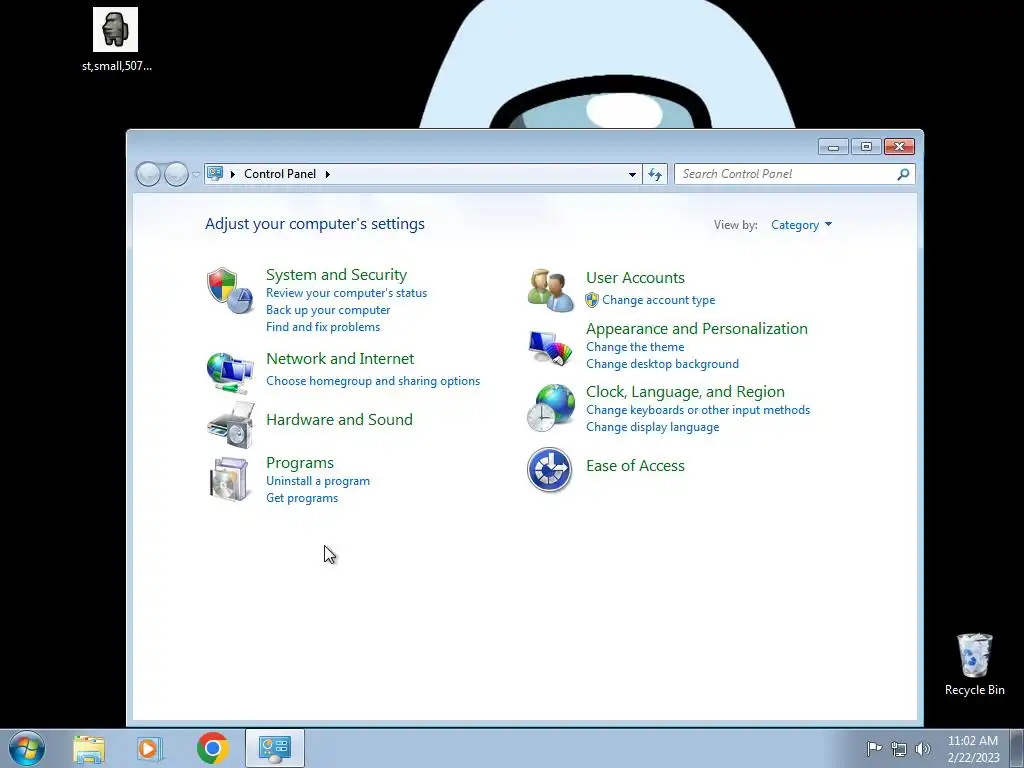The height and width of the screenshot is (768, 1024).
Task: Click Change keyboards or other input methods
Action: pyautogui.click(x=697, y=410)
